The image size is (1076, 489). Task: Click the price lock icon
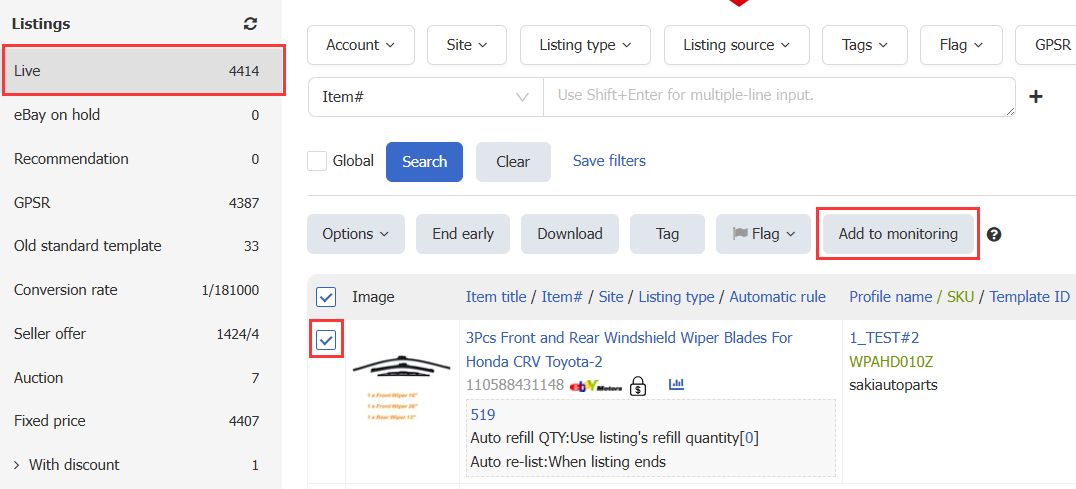(637, 385)
